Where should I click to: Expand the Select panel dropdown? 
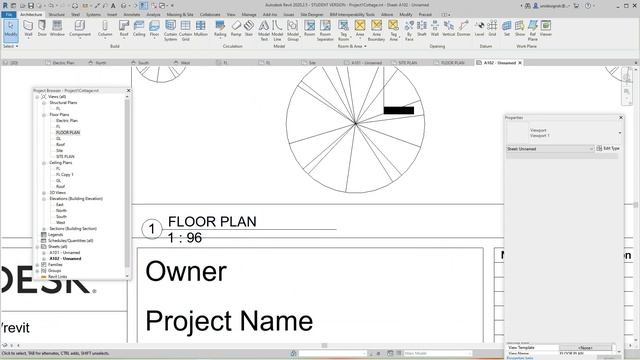tap(11, 46)
